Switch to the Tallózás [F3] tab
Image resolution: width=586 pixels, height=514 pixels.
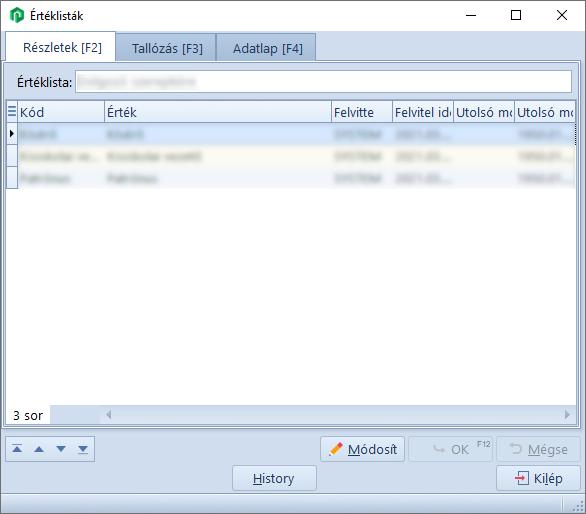pyautogui.click(x=167, y=48)
